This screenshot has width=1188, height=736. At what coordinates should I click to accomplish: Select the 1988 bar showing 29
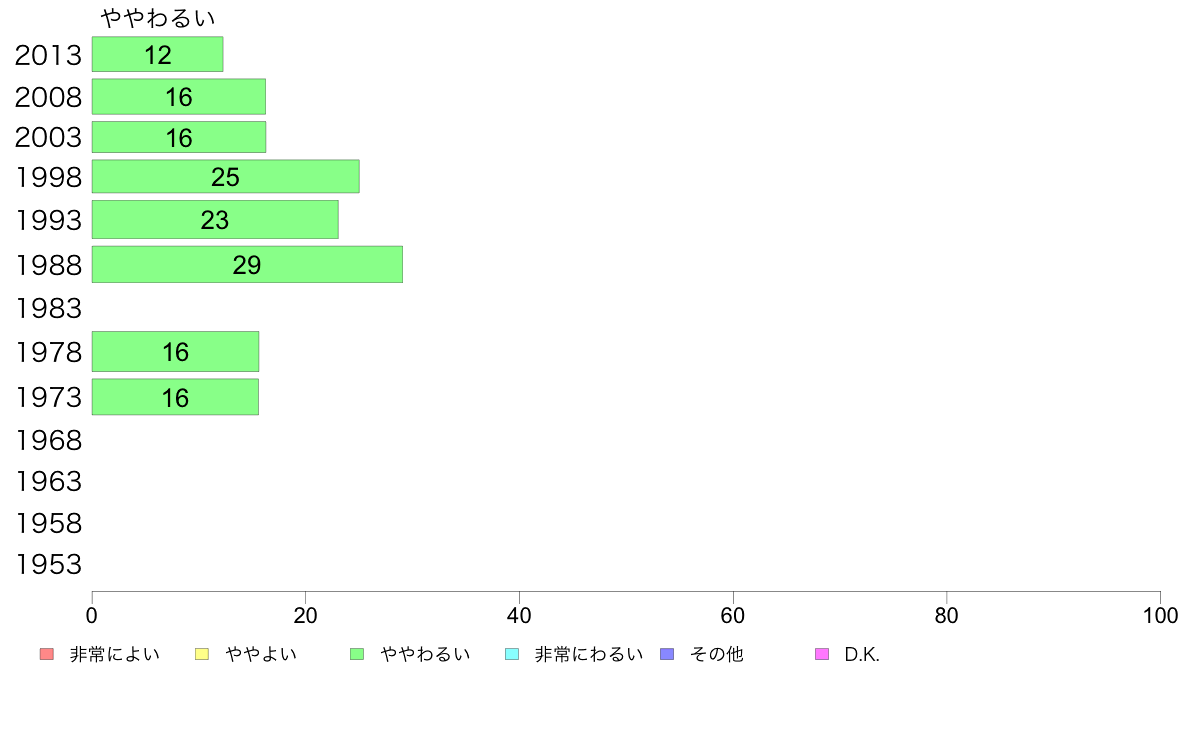coord(247,265)
